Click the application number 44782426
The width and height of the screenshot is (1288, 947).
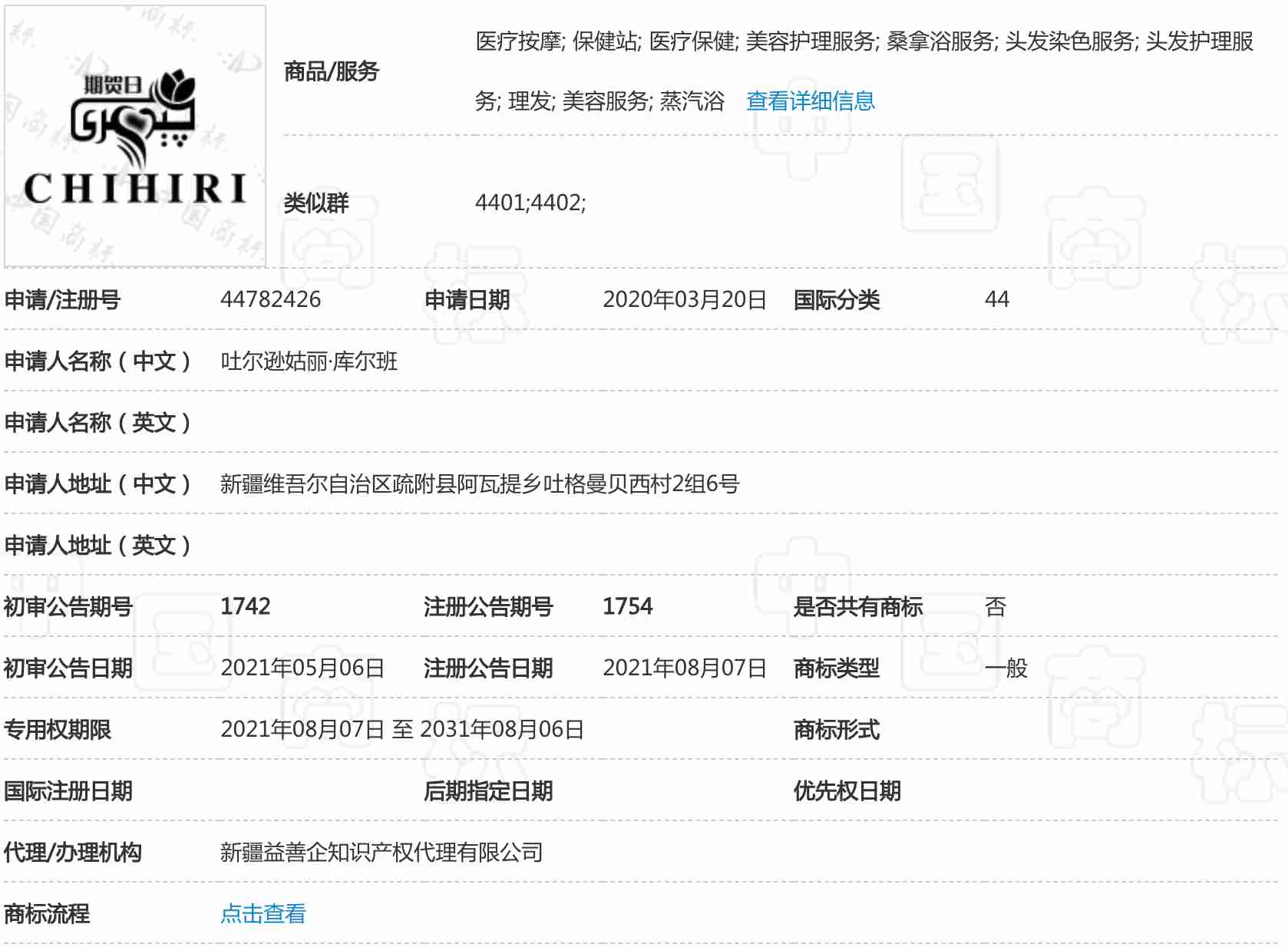(270, 299)
